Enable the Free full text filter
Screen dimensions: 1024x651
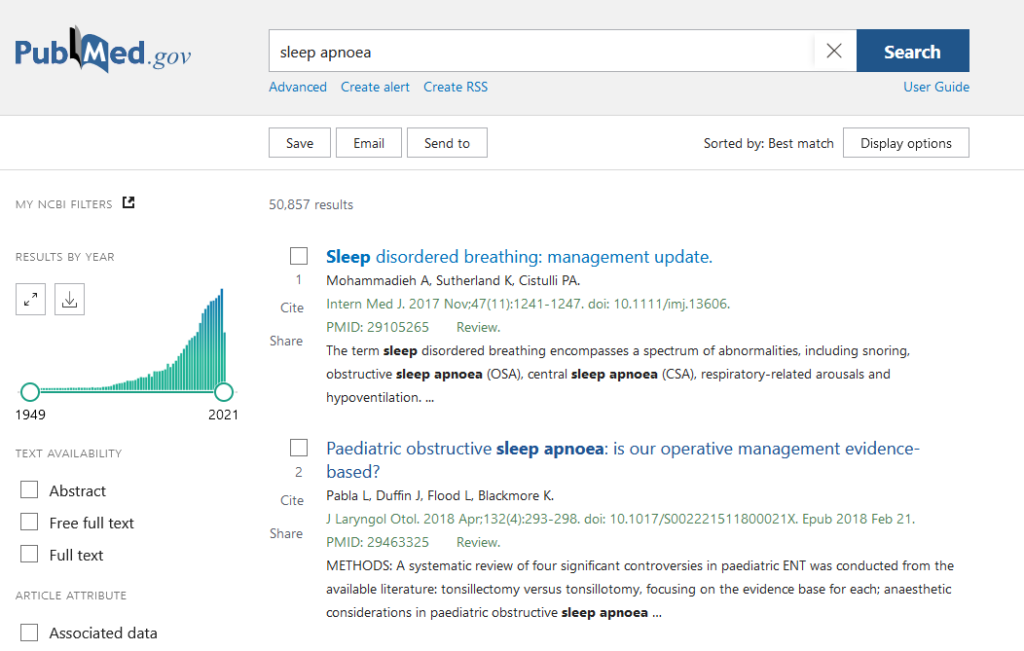(x=30, y=522)
